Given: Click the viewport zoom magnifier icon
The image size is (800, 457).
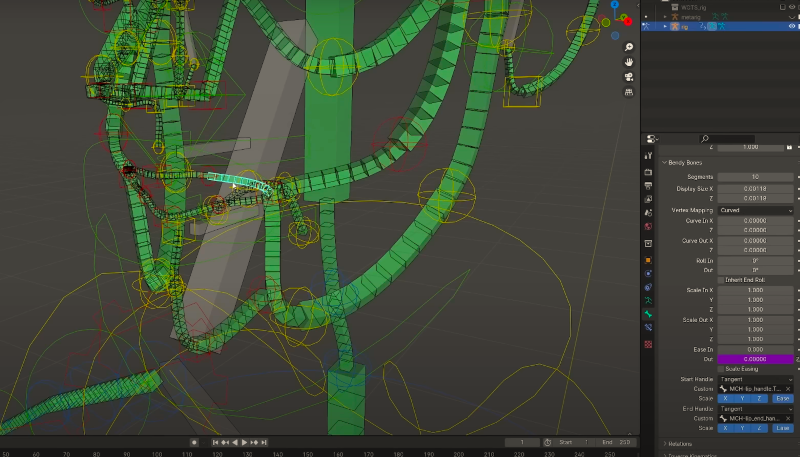Looking at the screenshot, I should click(x=628, y=47).
